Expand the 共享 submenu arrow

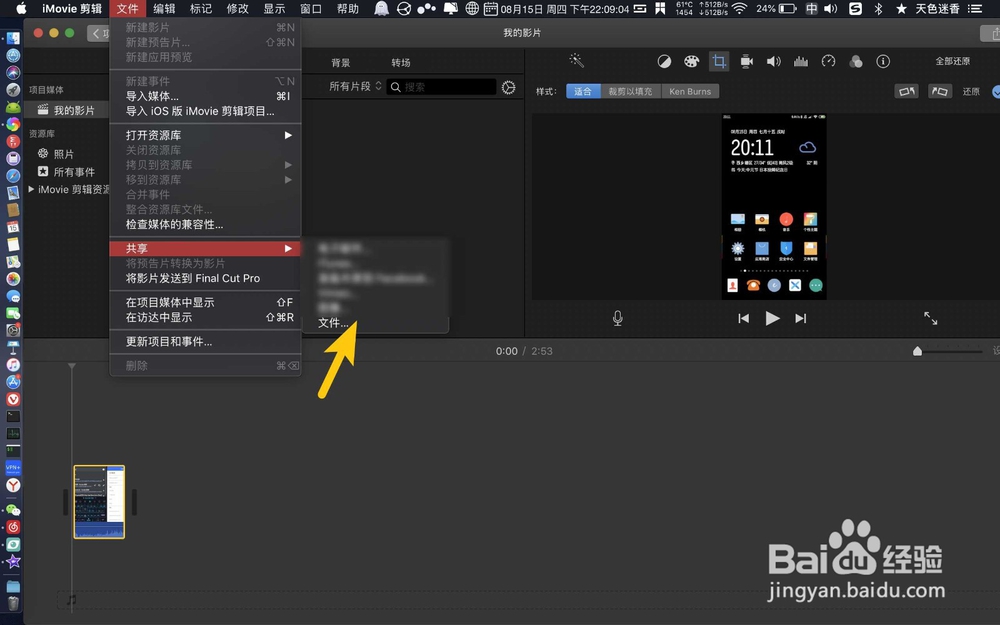tap(288, 248)
